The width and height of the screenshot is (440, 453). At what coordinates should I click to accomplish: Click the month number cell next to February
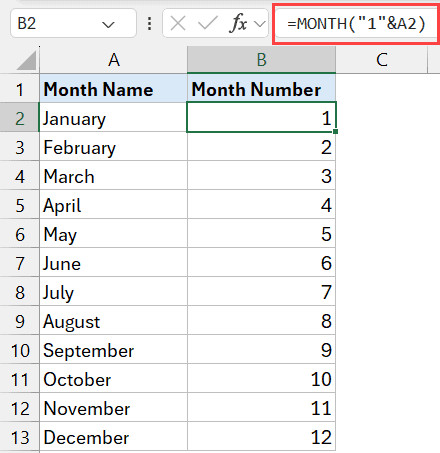pos(261,146)
